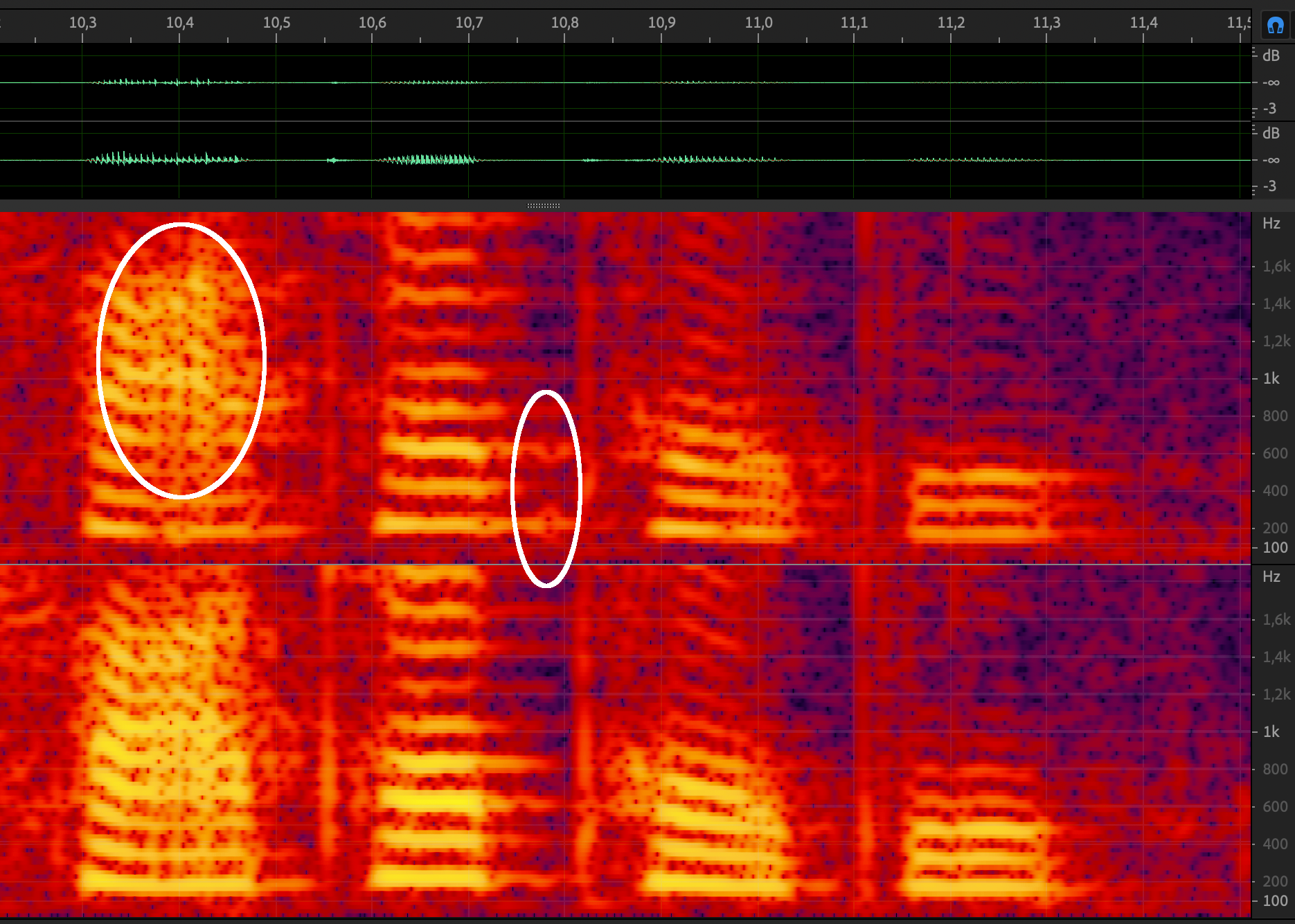Click the 400 mark on the lower frequency scale

click(x=1274, y=844)
